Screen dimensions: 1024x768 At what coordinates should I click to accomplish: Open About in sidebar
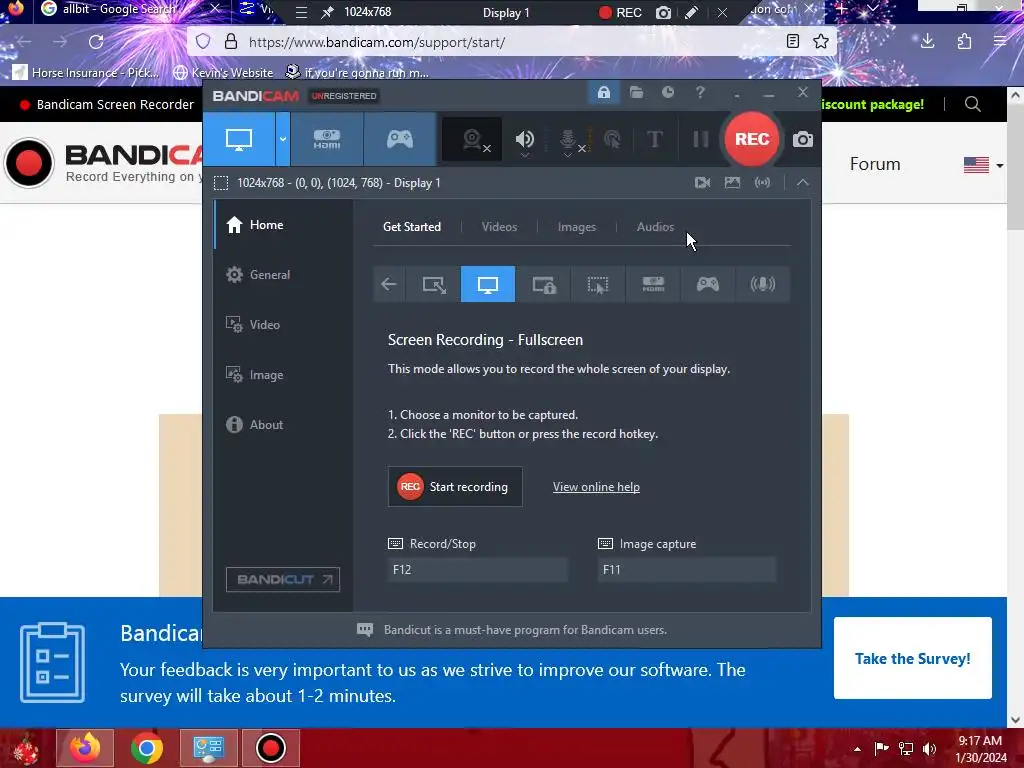[283, 424]
